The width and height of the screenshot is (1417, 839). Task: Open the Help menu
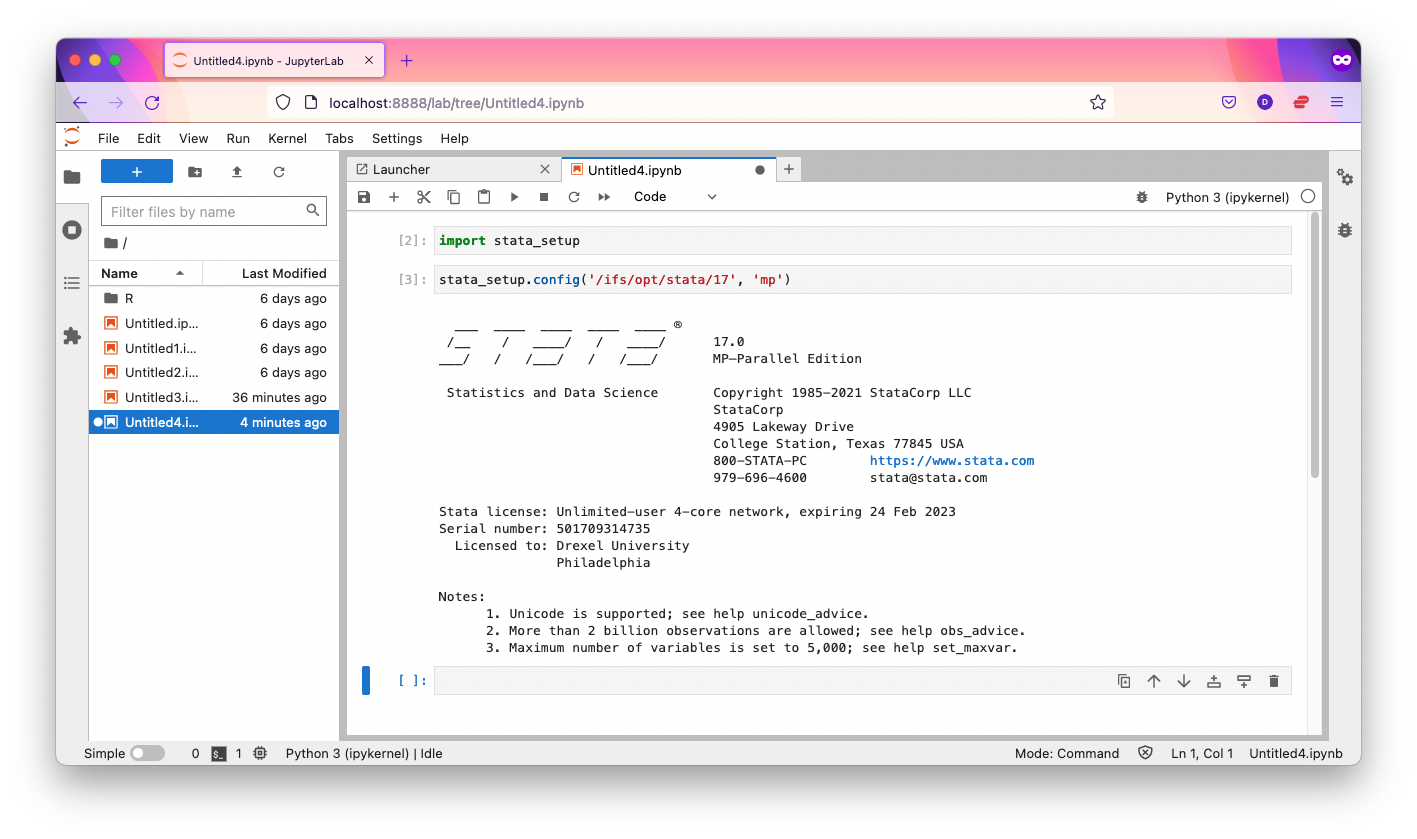454,138
